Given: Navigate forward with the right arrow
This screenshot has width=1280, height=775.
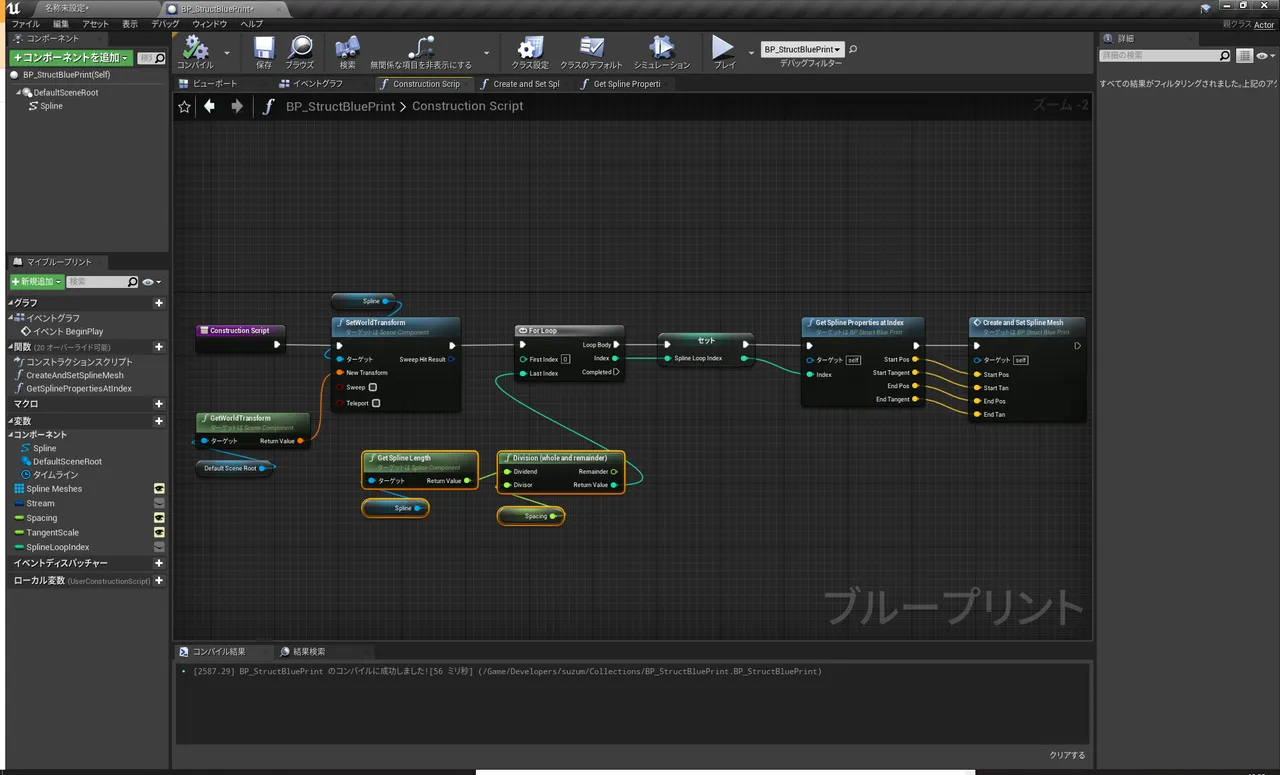Looking at the screenshot, I should (237, 106).
